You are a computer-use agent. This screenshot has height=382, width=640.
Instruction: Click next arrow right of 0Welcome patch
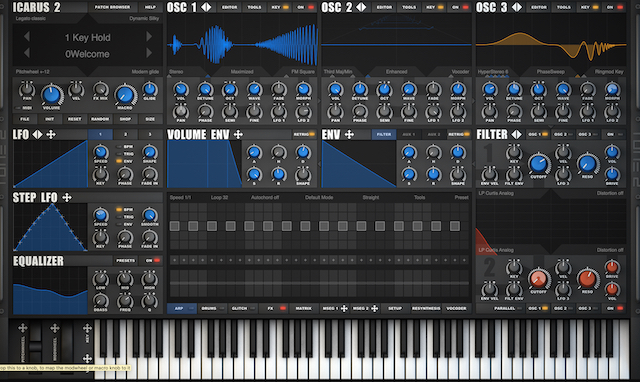point(149,53)
